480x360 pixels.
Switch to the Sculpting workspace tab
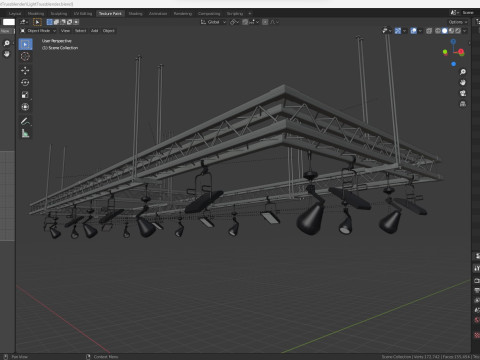59,14
